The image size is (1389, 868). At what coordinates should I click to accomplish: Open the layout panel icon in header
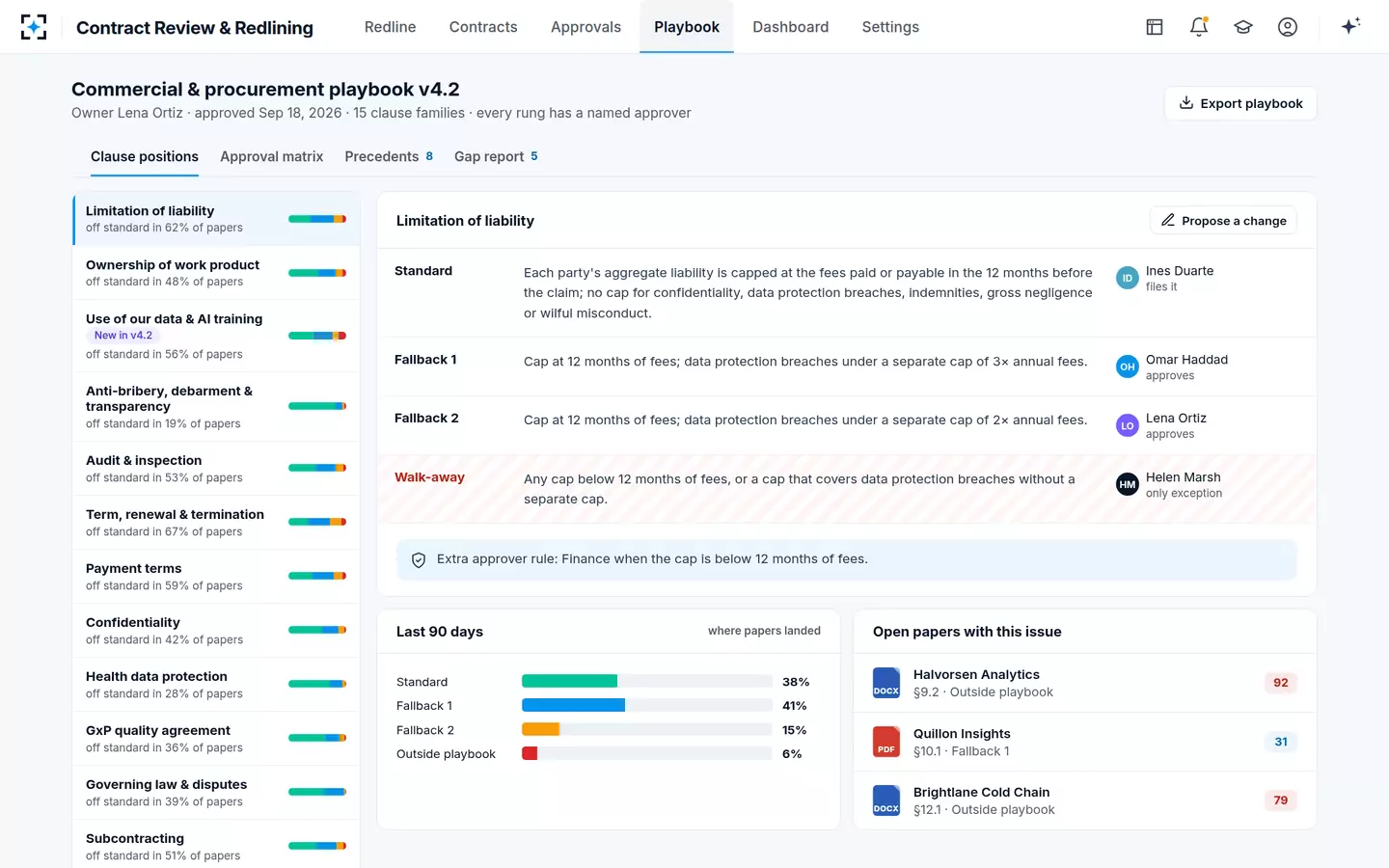tap(1155, 27)
